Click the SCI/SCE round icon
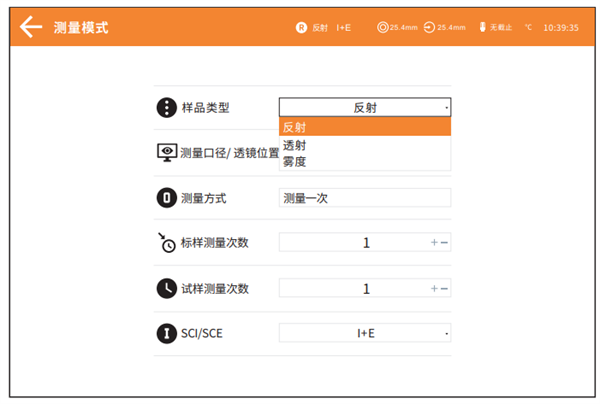 [166, 333]
